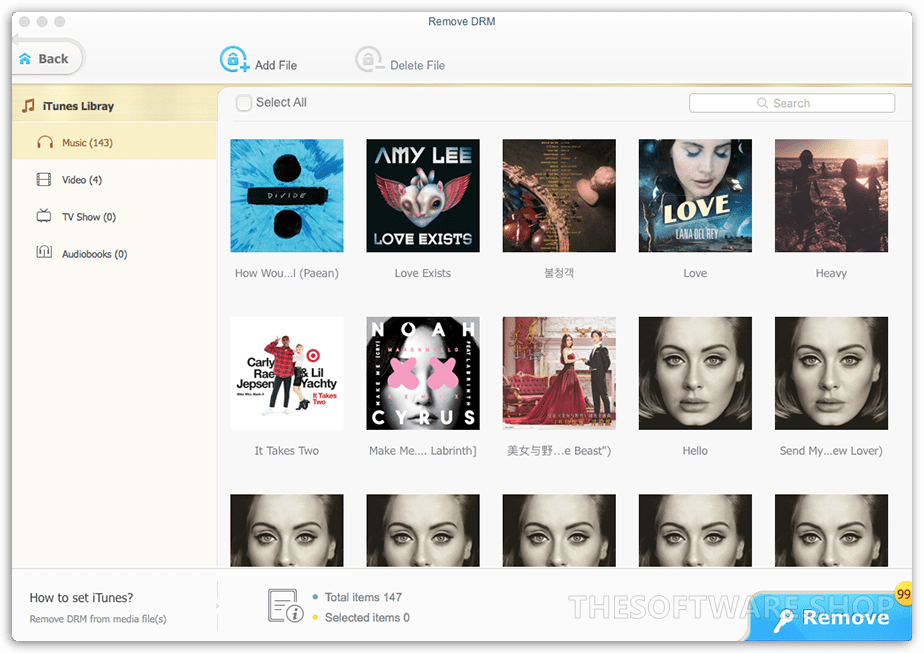Click the 'Heavy' song title
924x653 pixels.
(x=831, y=273)
